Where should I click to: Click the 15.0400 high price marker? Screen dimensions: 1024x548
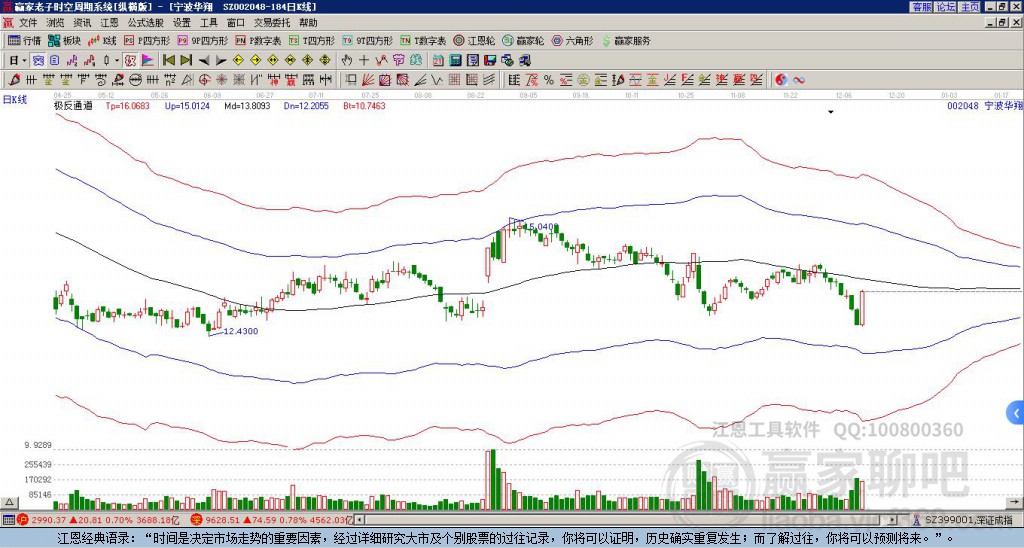pyautogui.click(x=541, y=227)
